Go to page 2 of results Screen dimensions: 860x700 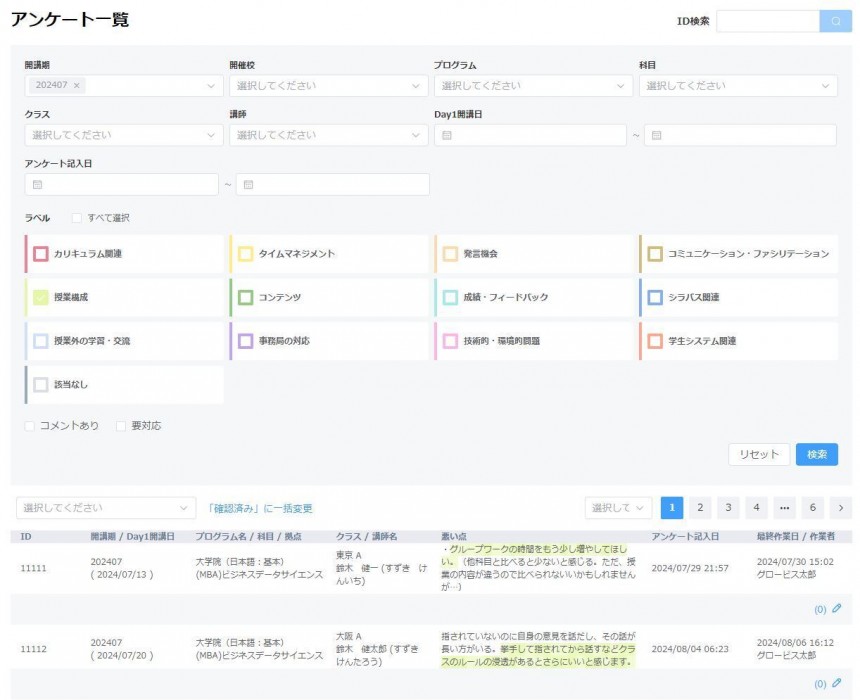(x=700, y=508)
